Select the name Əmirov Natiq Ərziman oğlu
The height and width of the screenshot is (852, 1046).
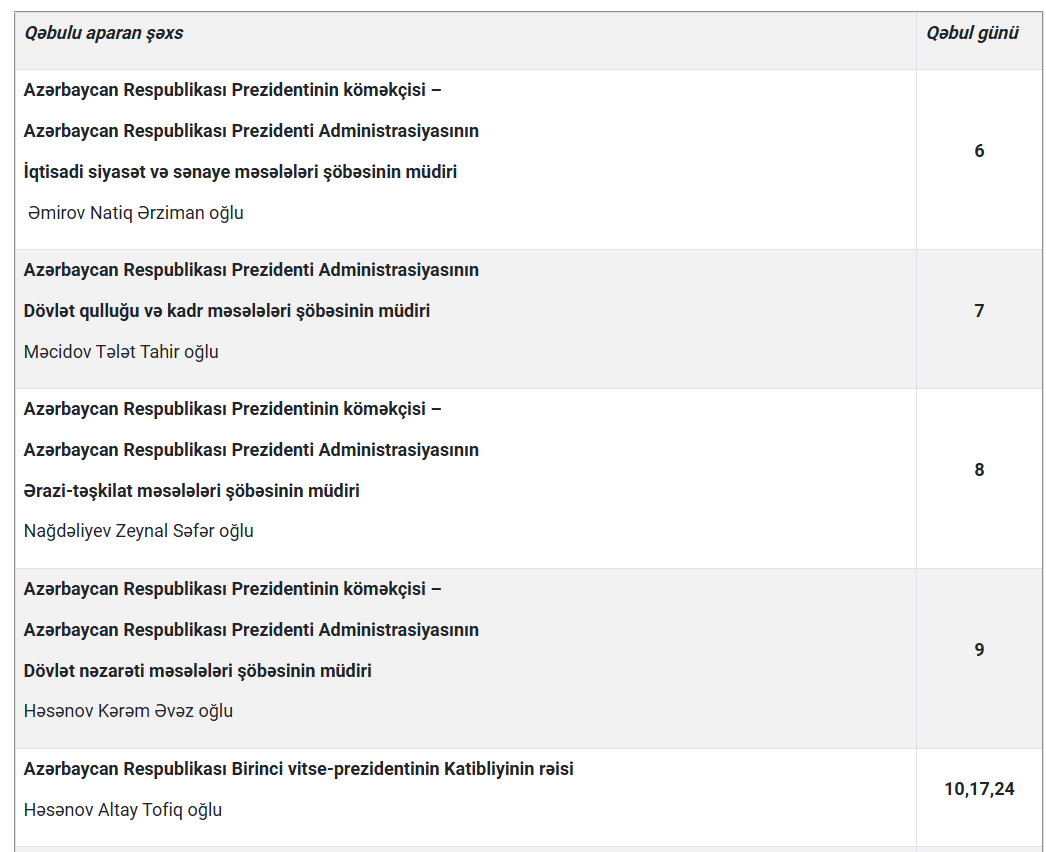[x=135, y=213]
